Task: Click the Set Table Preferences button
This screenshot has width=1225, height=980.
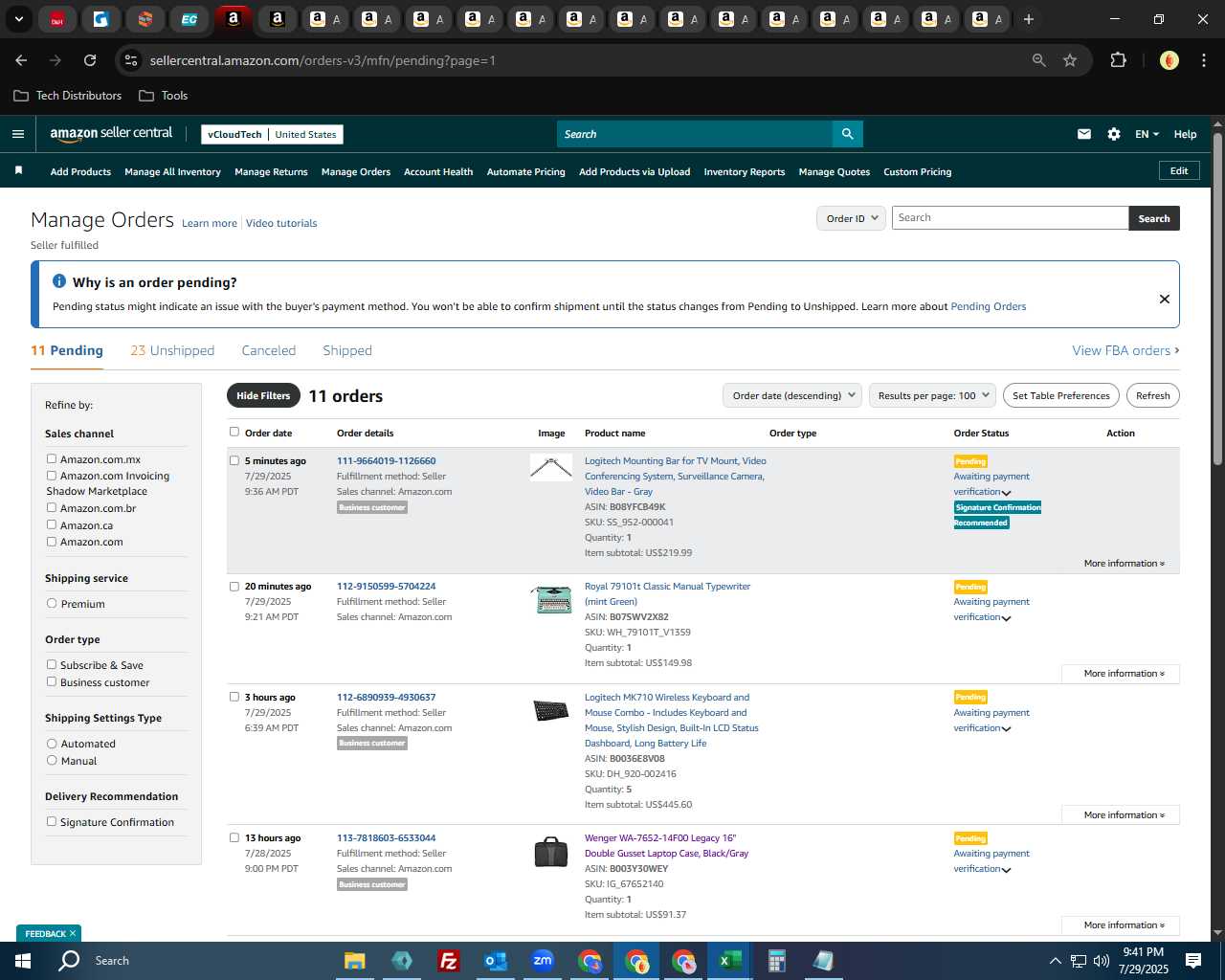Action: click(x=1061, y=395)
